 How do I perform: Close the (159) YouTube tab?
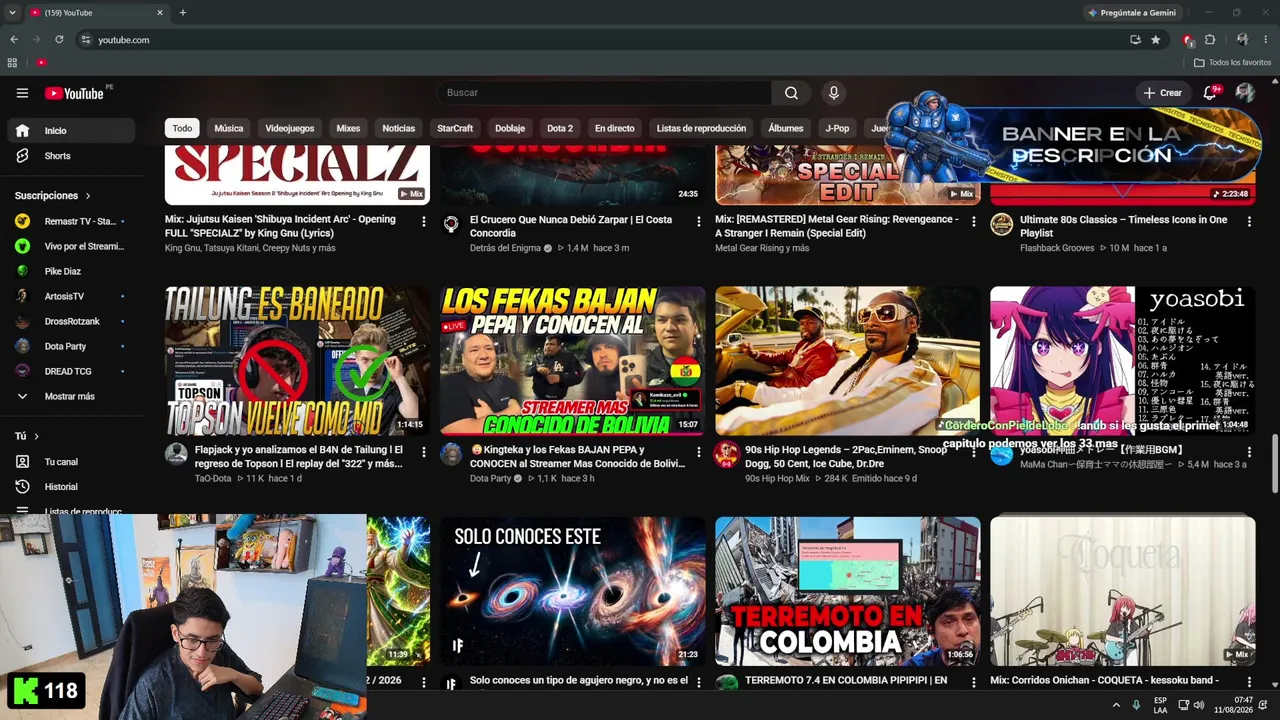[160, 13]
